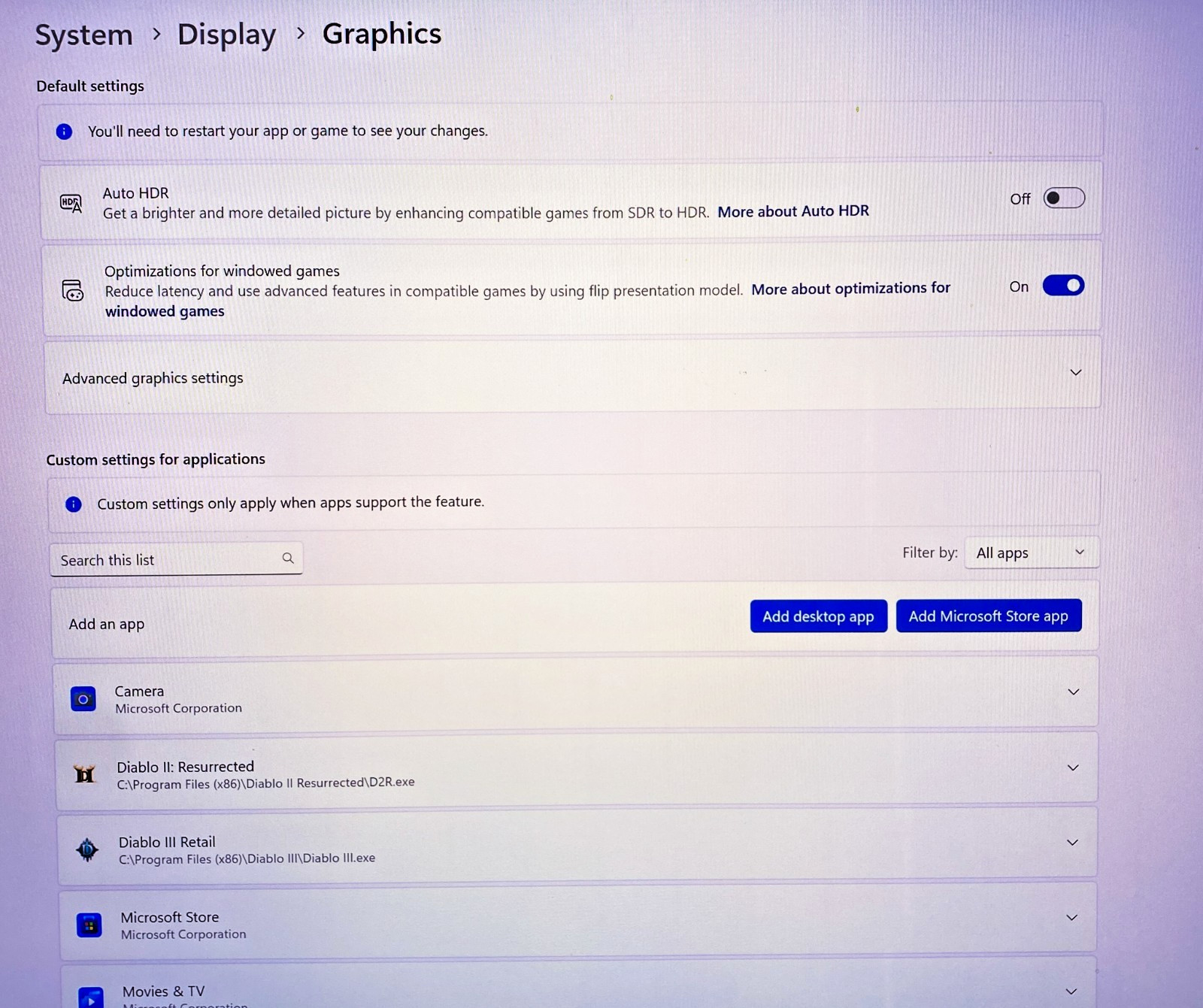Viewport: 1203px width, 1008px height.
Task: Click the Optimizations for windowed games title
Action: coord(222,271)
